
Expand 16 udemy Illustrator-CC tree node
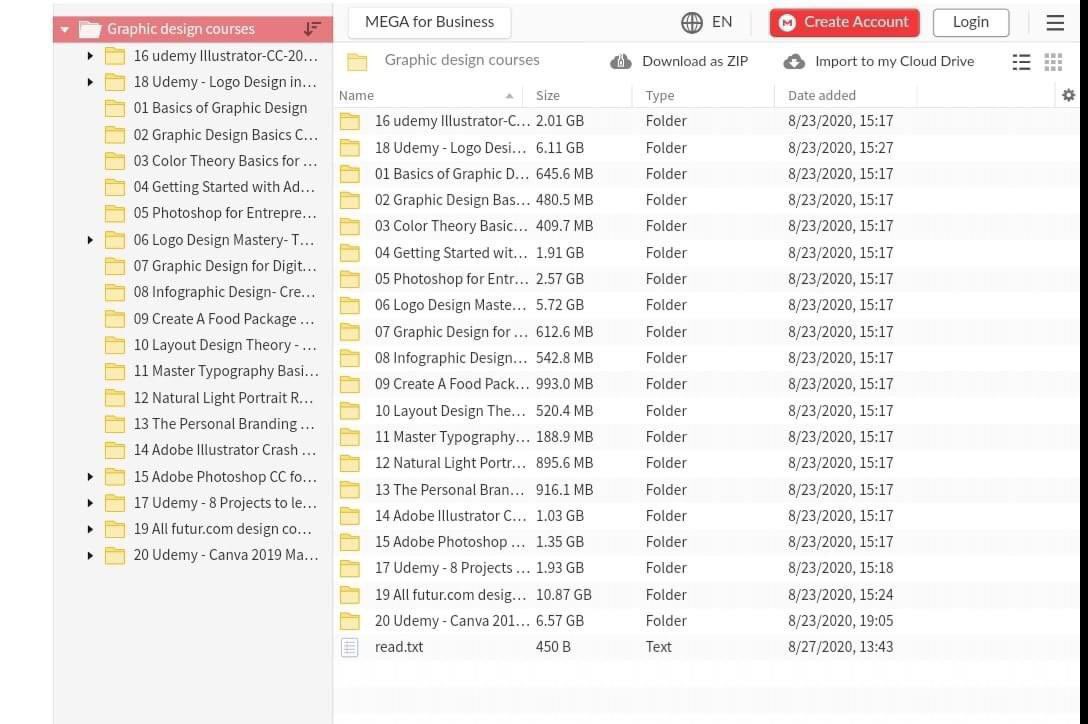[90, 56]
